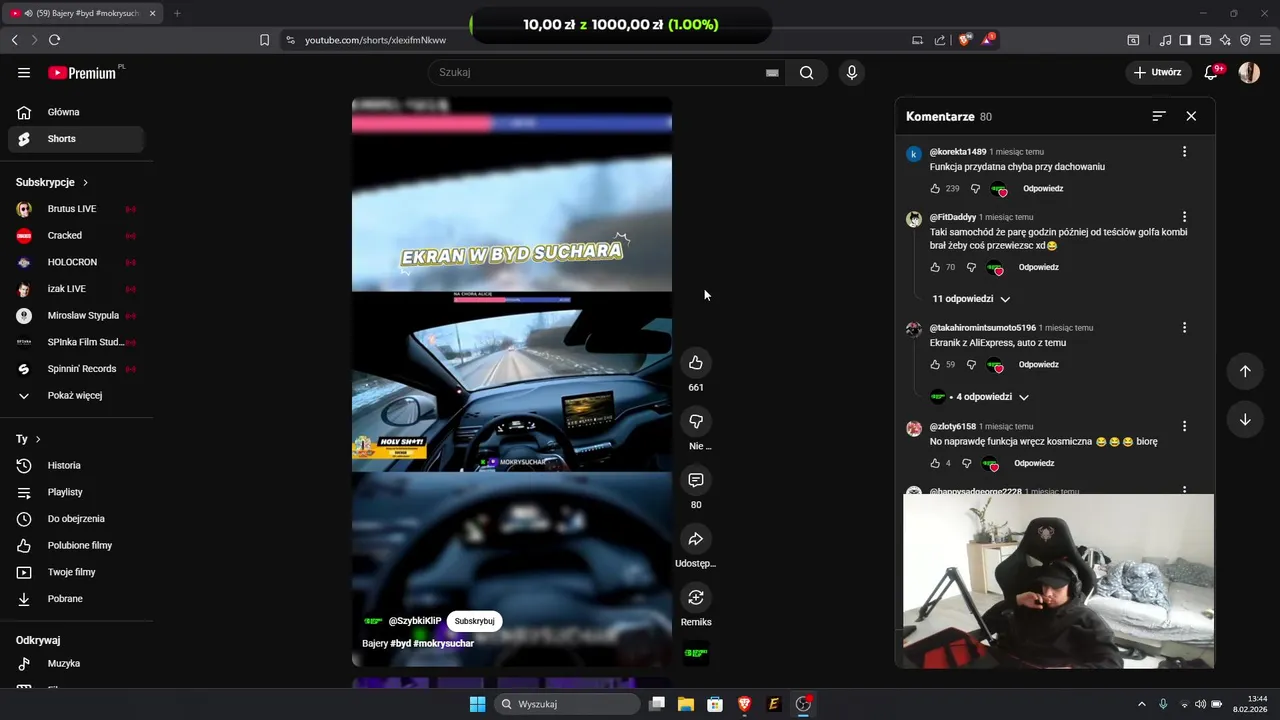Viewport: 1280px width, 720px height.
Task: Open on-screen keyboard in search box
Action: (772, 72)
